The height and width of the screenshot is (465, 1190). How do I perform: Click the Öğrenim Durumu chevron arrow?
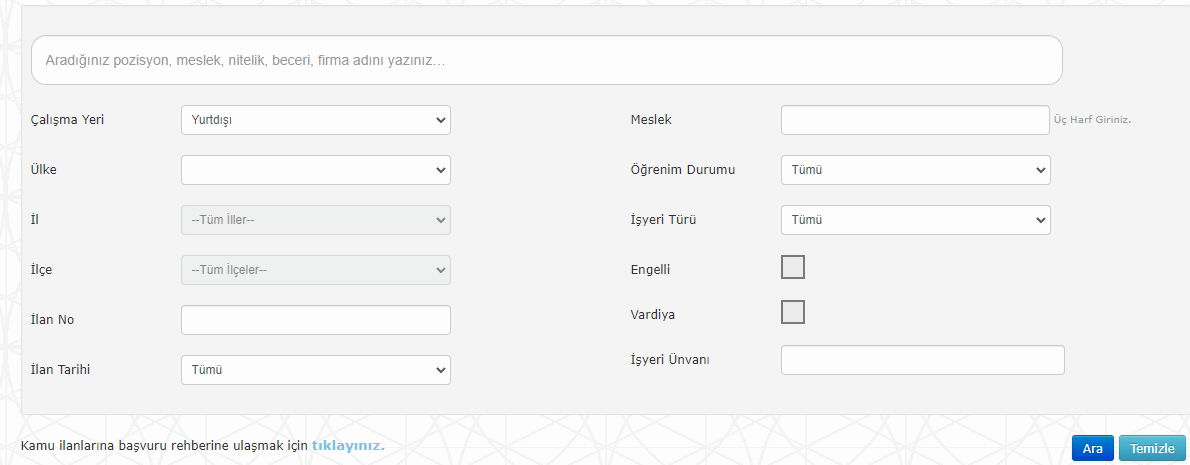[x=1040, y=170]
